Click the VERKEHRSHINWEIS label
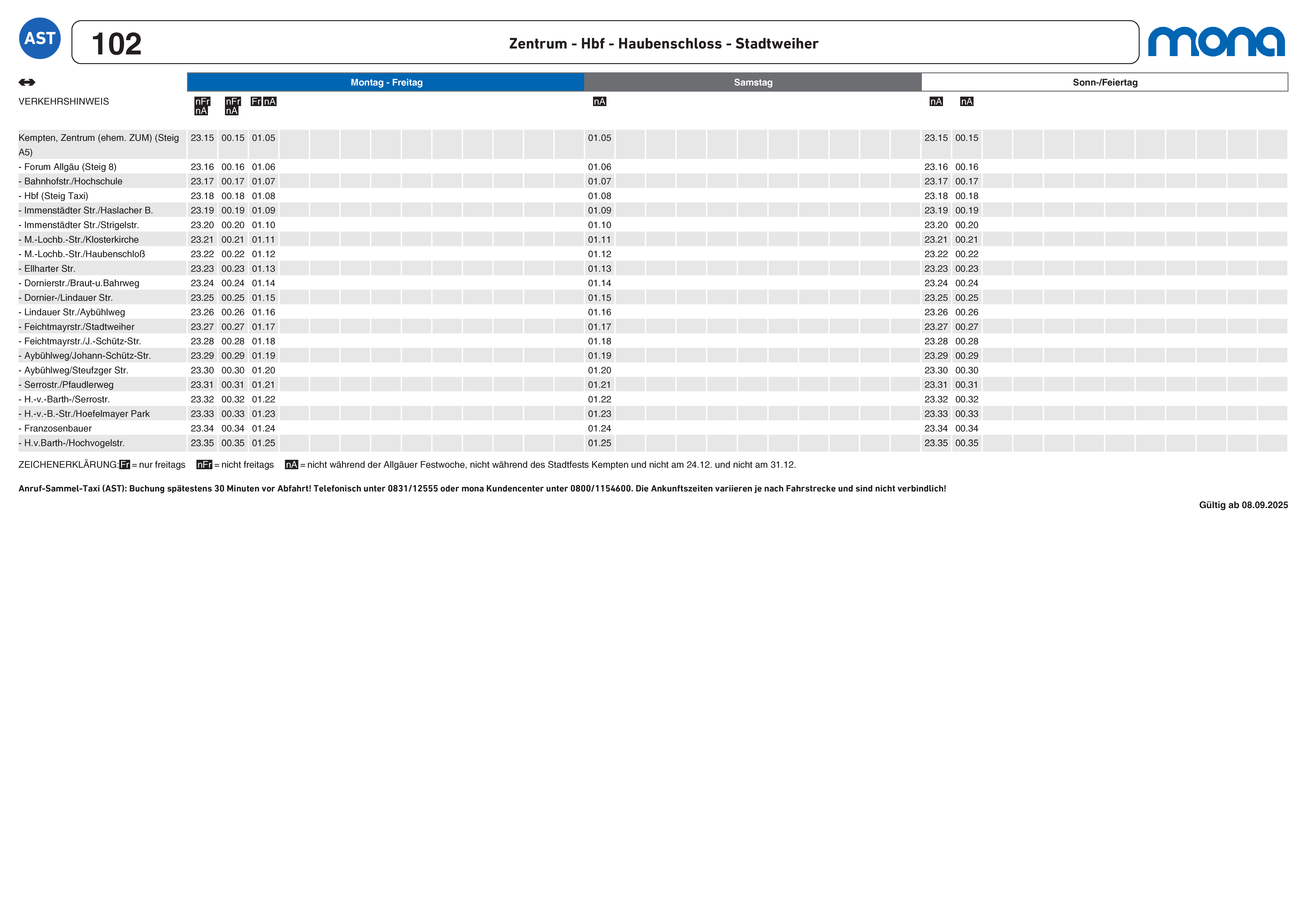The height and width of the screenshot is (924, 1307). point(64,101)
